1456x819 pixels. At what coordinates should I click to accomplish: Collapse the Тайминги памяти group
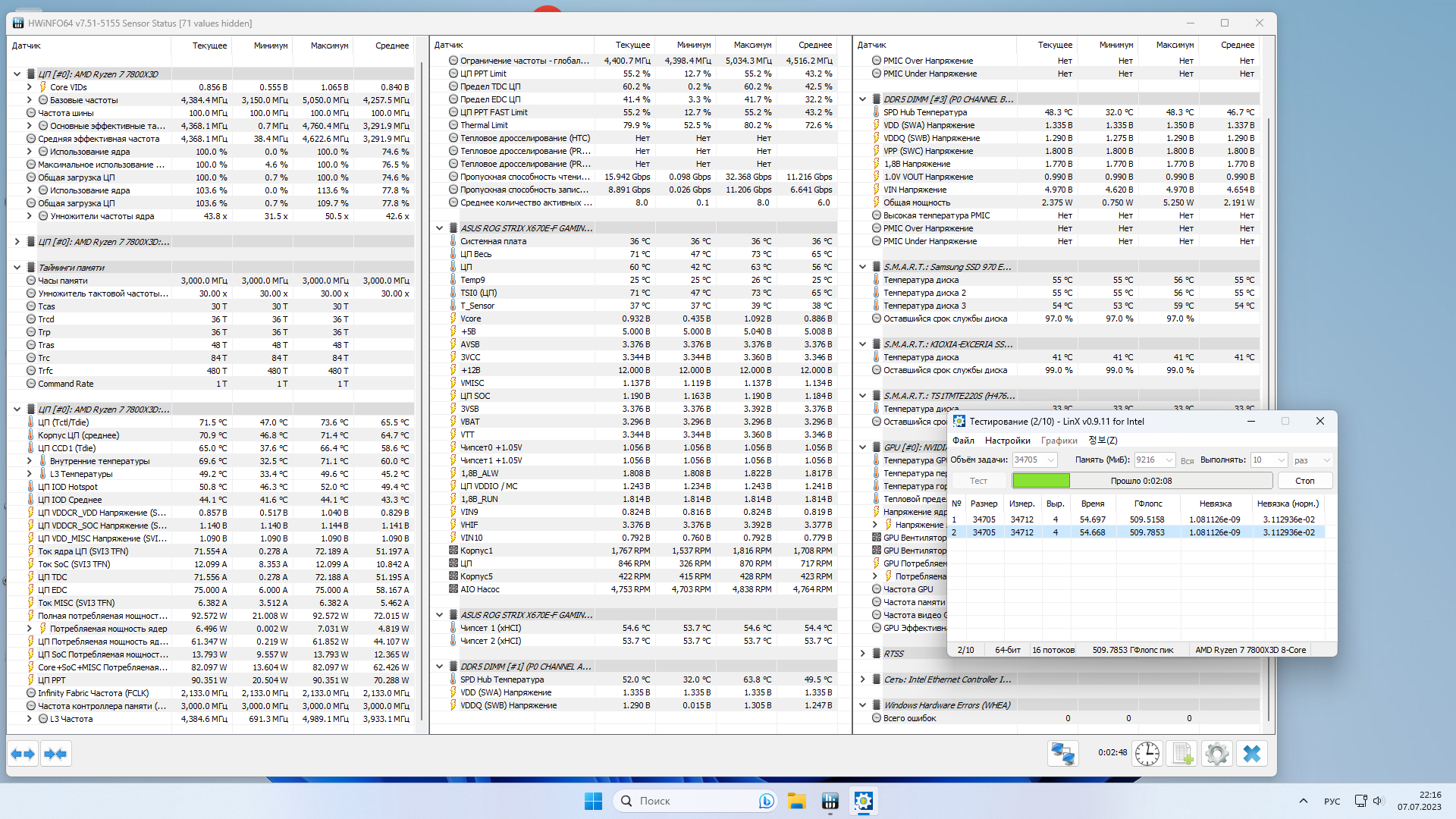[17, 268]
